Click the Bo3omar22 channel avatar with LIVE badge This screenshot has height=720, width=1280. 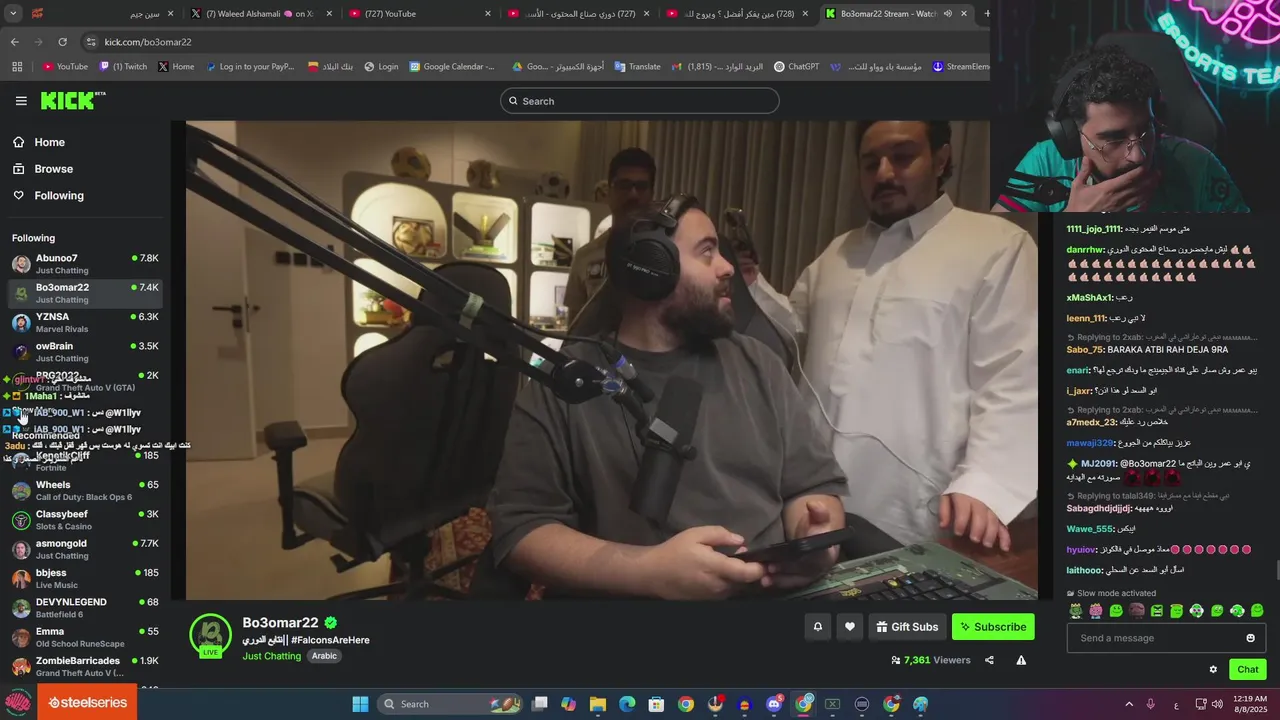coord(210,636)
